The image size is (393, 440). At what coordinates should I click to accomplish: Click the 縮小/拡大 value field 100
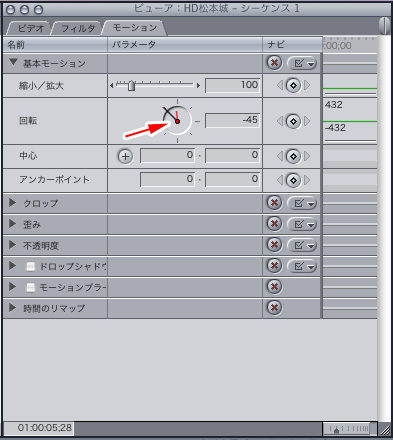[x=232, y=85]
